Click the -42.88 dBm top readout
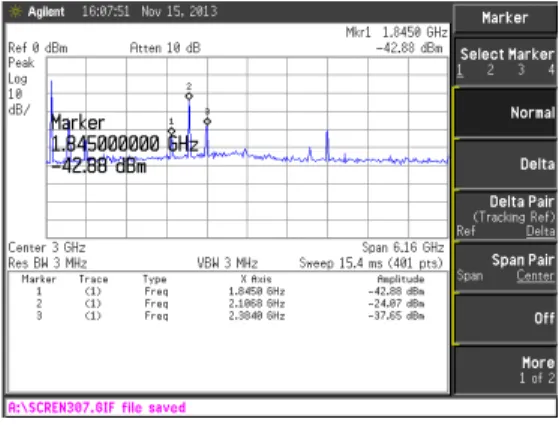Image resolution: width=559 pixels, height=425 pixels. (x=409, y=48)
